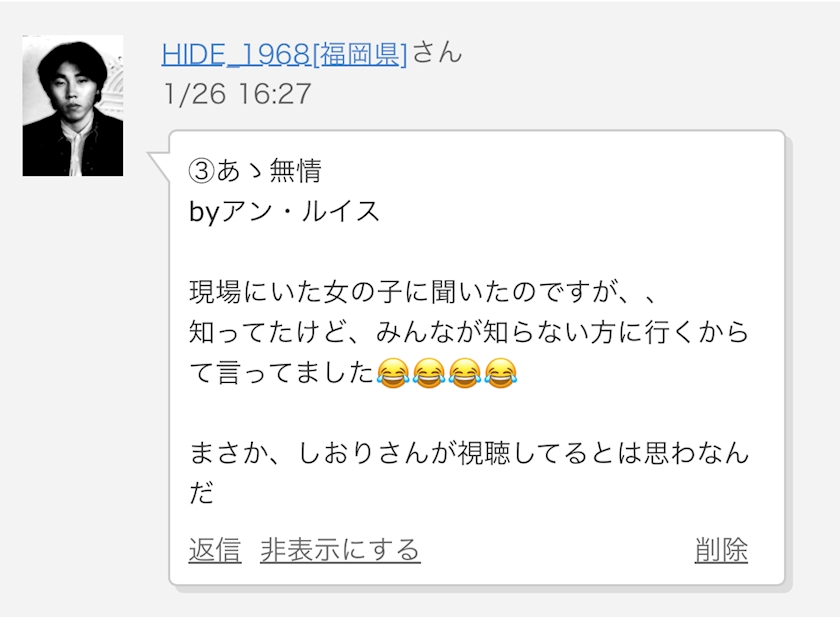Click the first laughing-crying emoji

tap(393, 373)
